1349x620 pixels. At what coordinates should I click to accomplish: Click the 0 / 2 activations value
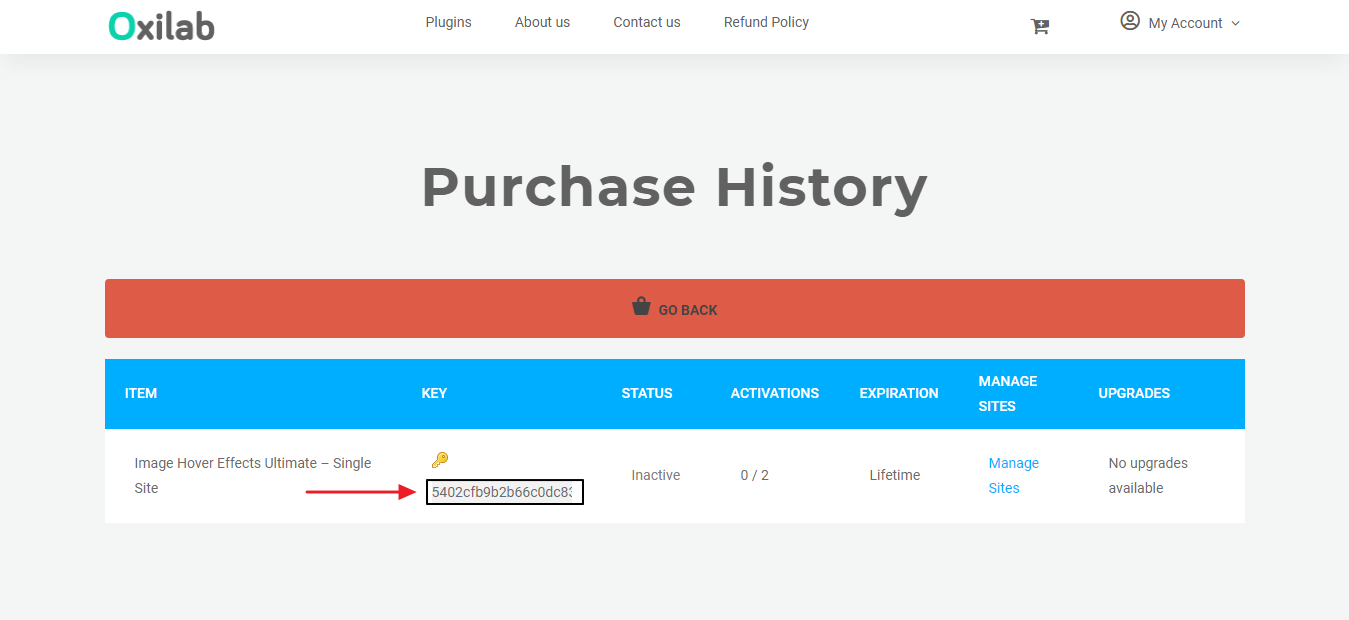click(x=755, y=475)
